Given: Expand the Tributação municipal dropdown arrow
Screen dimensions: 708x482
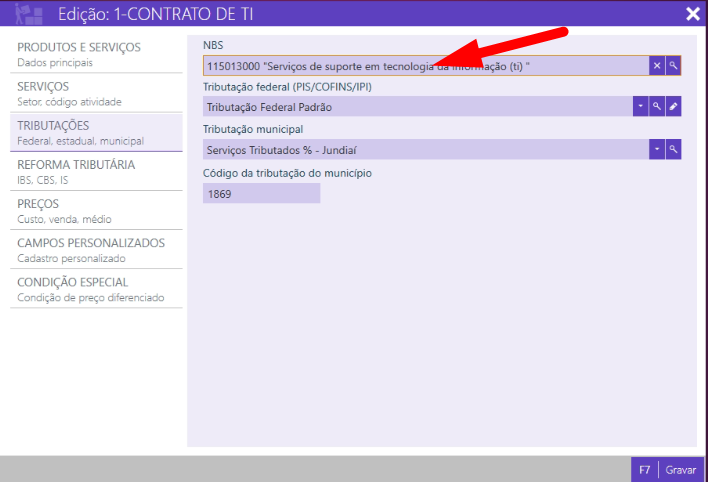Looking at the screenshot, I should (657, 149).
